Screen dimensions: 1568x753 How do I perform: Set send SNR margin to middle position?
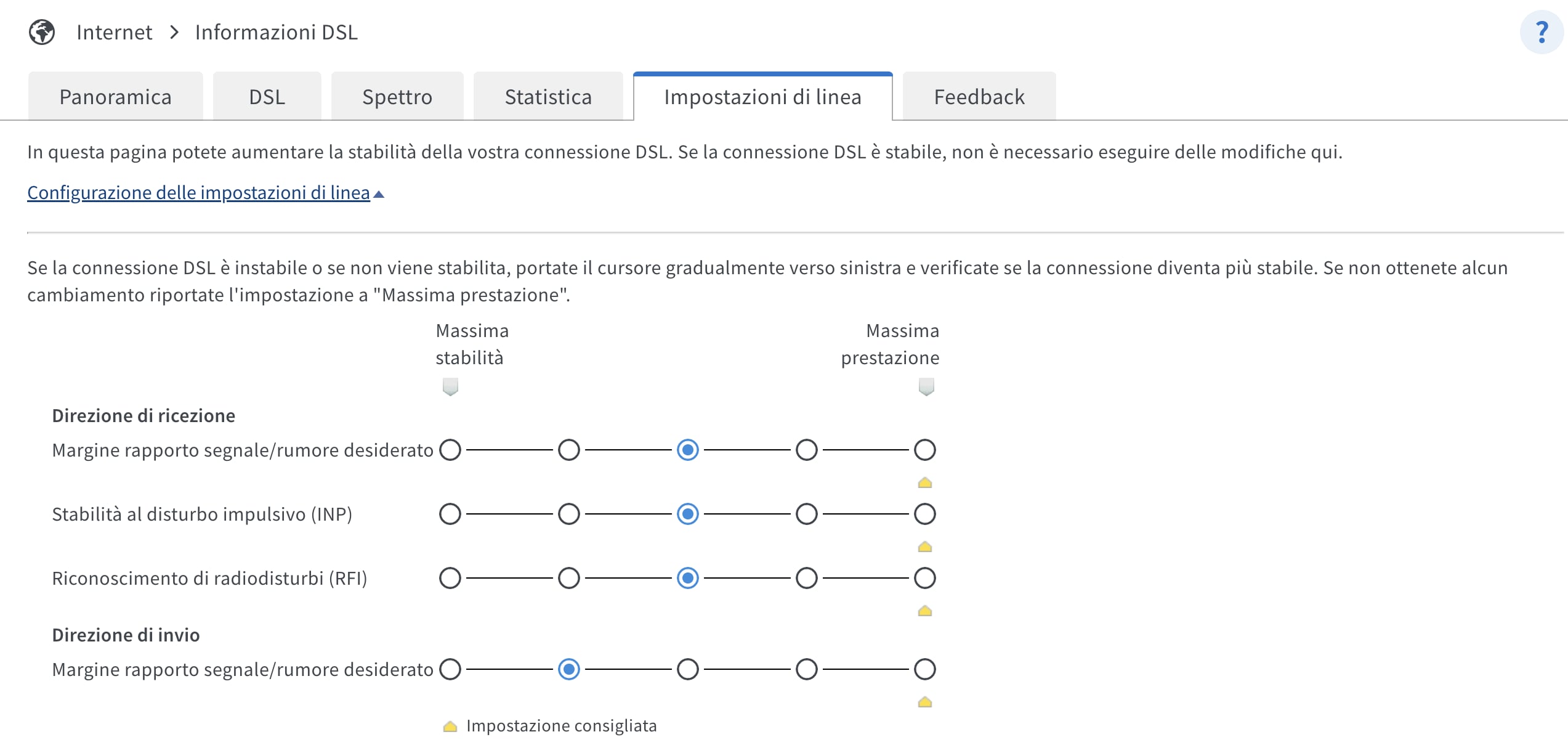(687, 669)
